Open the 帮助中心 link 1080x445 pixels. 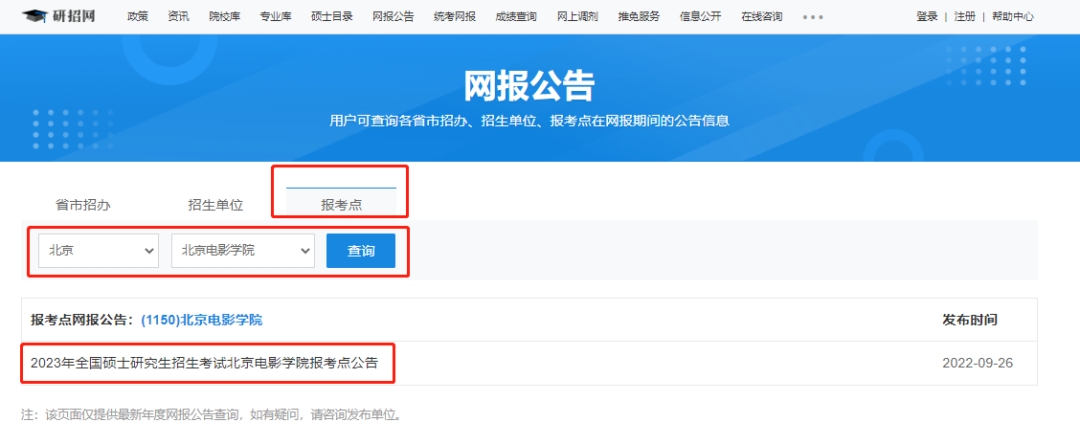(x=1012, y=17)
